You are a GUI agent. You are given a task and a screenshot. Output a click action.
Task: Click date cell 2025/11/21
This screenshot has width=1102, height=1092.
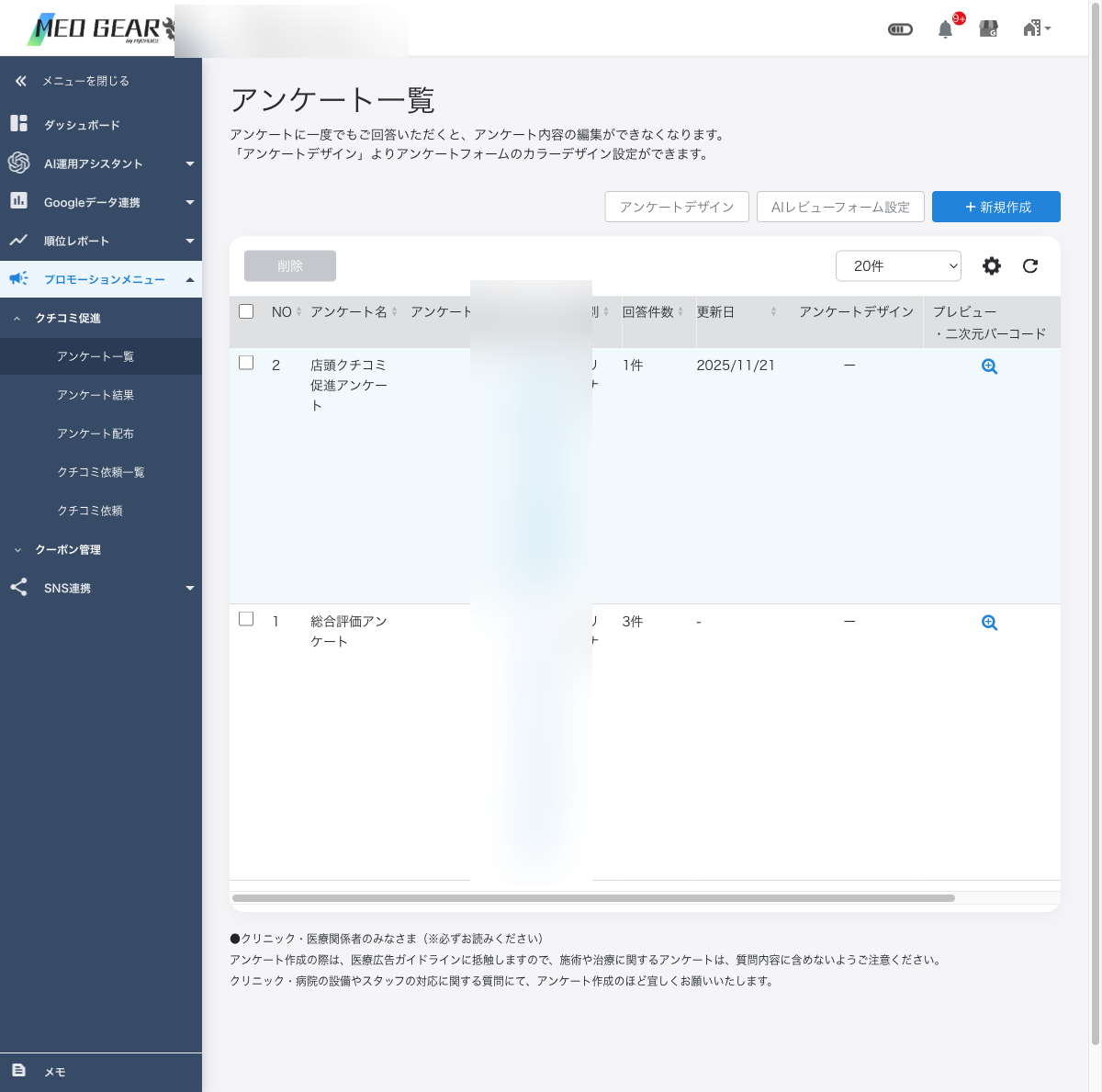click(736, 366)
